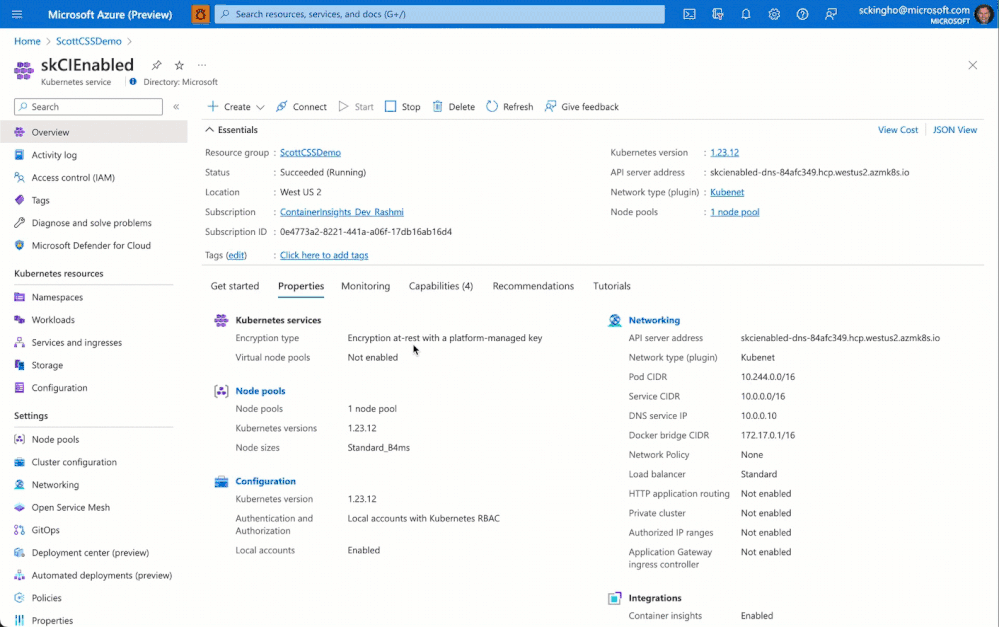Open the Networking heading link in Properties
Image resolution: width=999 pixels, height=627 pixels.
point(654,321)
